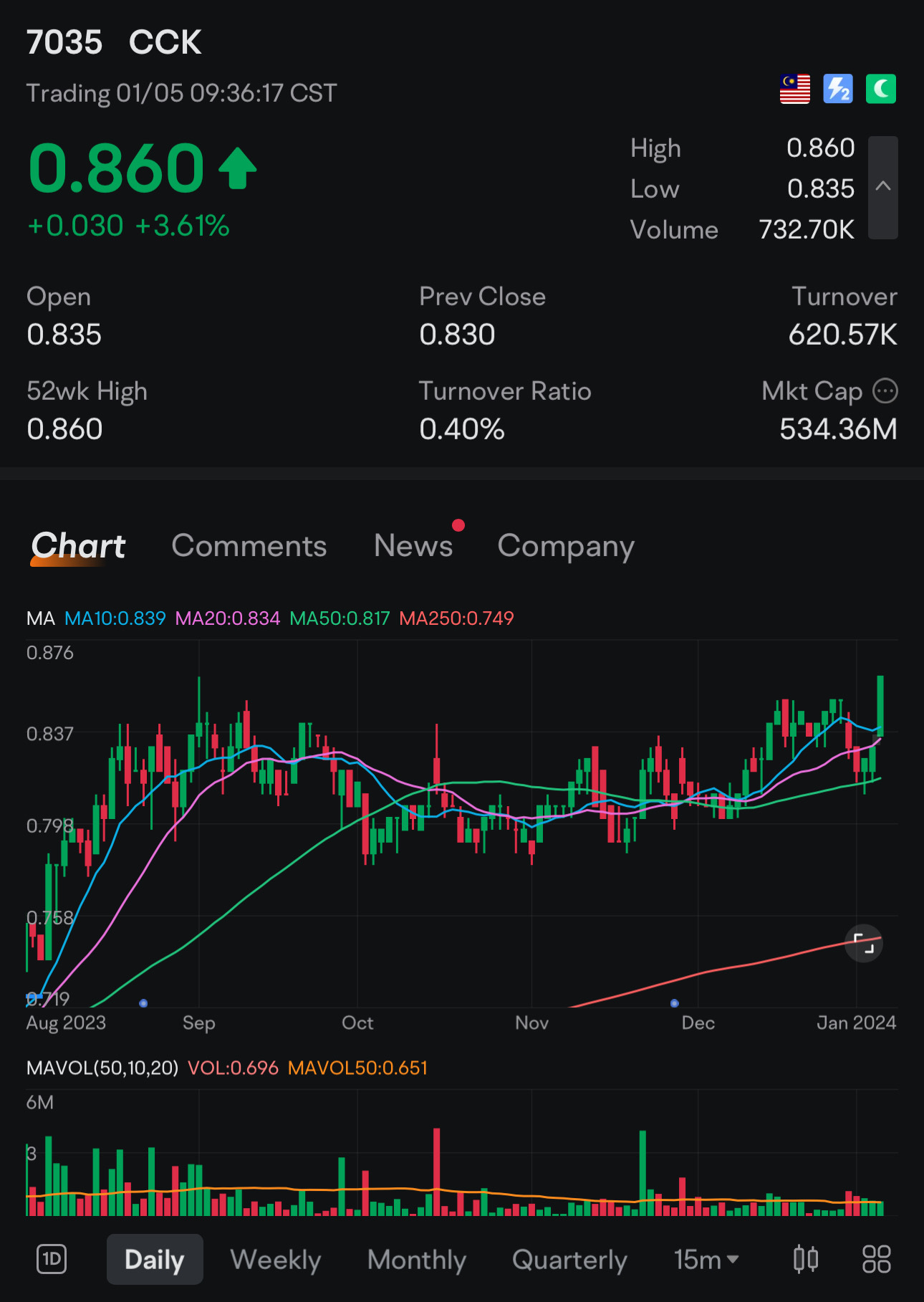Screen dimensions: 924x1302
Task: Tap MAVOL50:0.651 value
Action: [x=357, y=1068]
